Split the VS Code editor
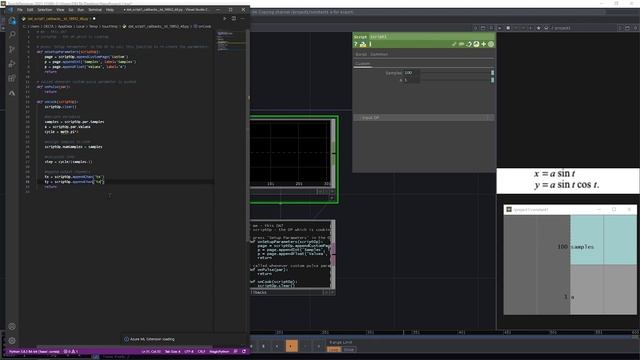The image size is (640, 360). [234, 18]
